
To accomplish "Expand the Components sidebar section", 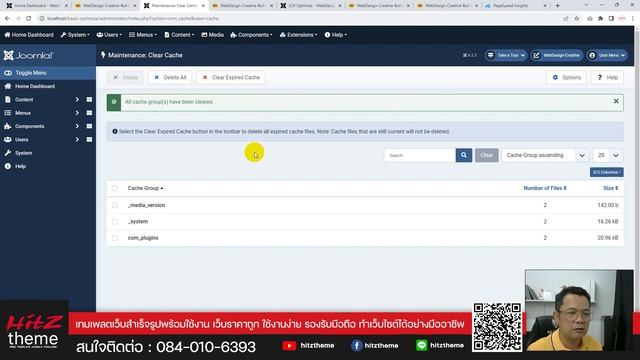I will [77, 126].
